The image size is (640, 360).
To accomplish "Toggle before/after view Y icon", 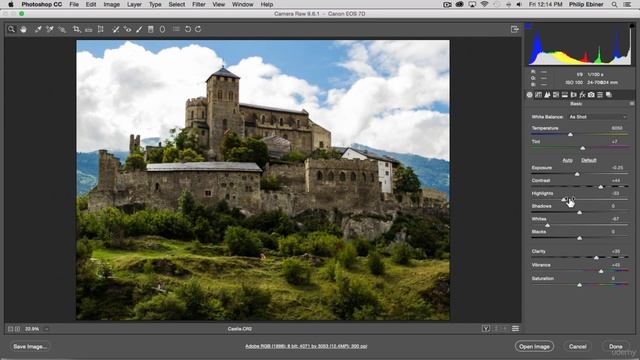I will pyautogui.click(x=486, y=329).
